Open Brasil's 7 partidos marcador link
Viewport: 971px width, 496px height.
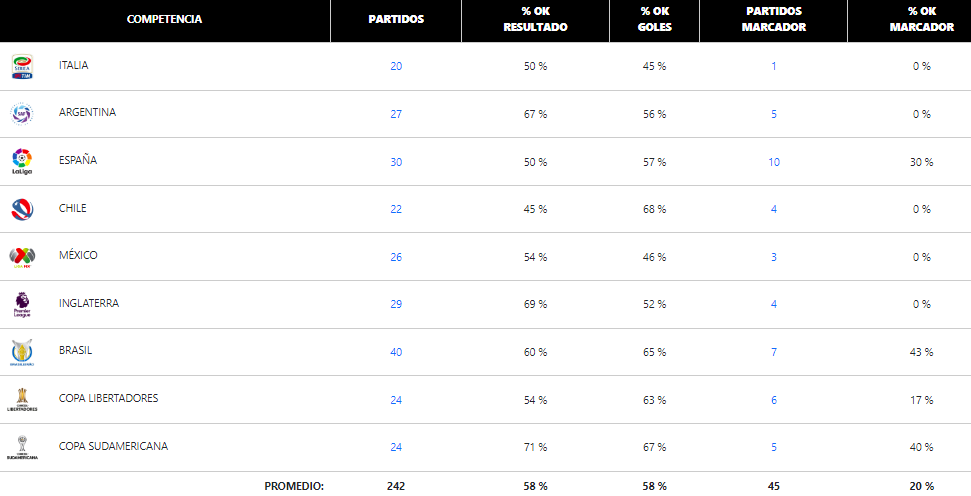(x=774, y=352)
